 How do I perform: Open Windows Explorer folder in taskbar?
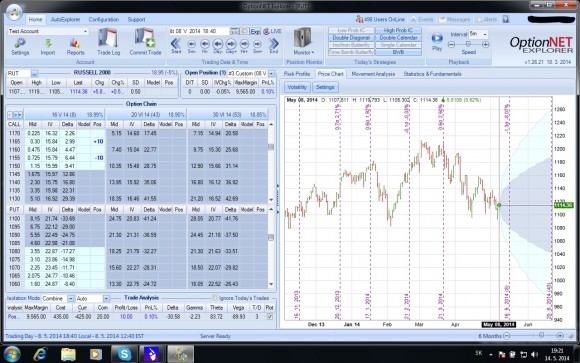coord(68,354)
